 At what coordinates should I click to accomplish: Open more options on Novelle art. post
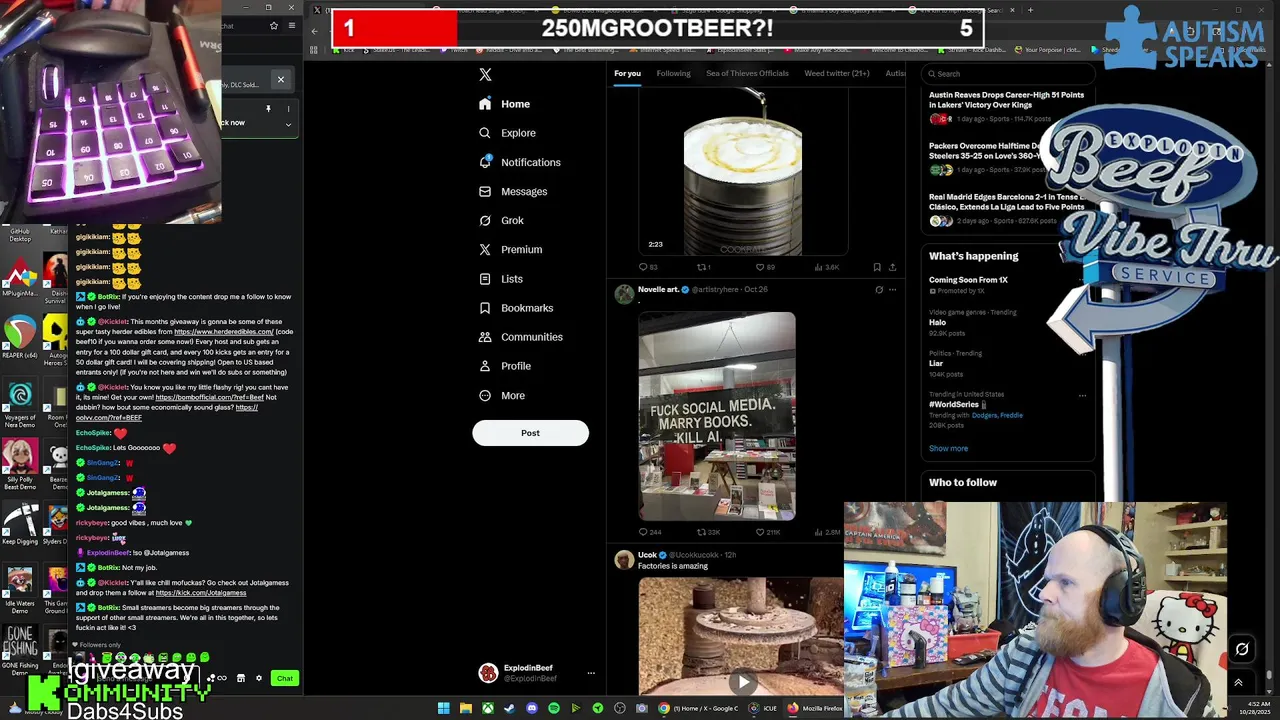point(892,290)
